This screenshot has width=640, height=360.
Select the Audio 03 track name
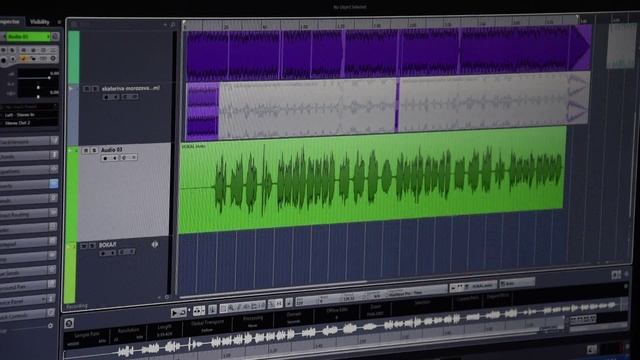click(x=112, y=150)
